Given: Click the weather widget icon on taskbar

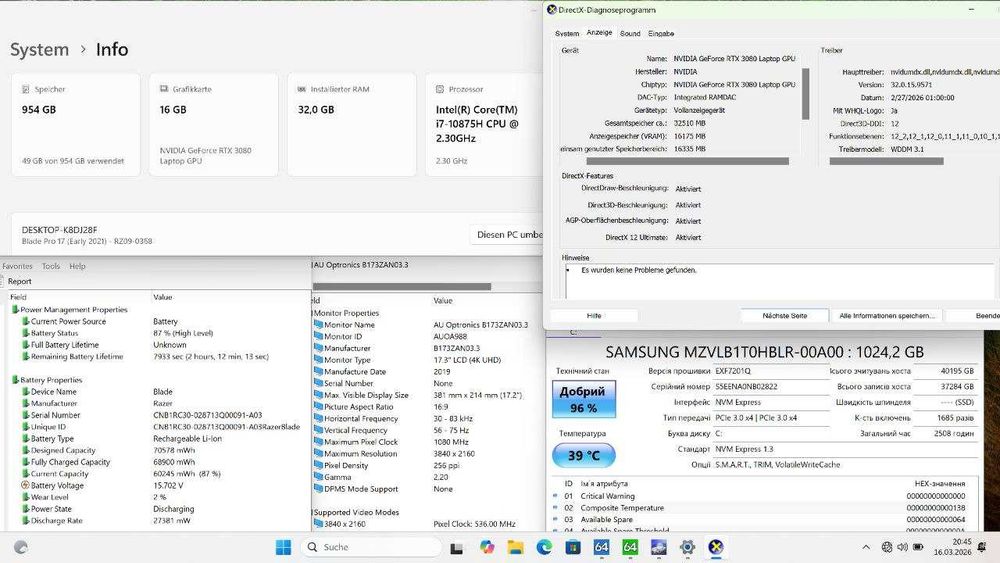Looking at the screenshot, I should 20,547.
